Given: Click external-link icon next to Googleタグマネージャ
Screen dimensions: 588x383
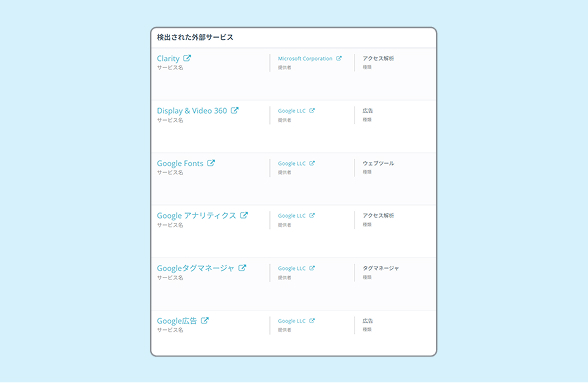Looking at the screenshot, I should 242,268.
